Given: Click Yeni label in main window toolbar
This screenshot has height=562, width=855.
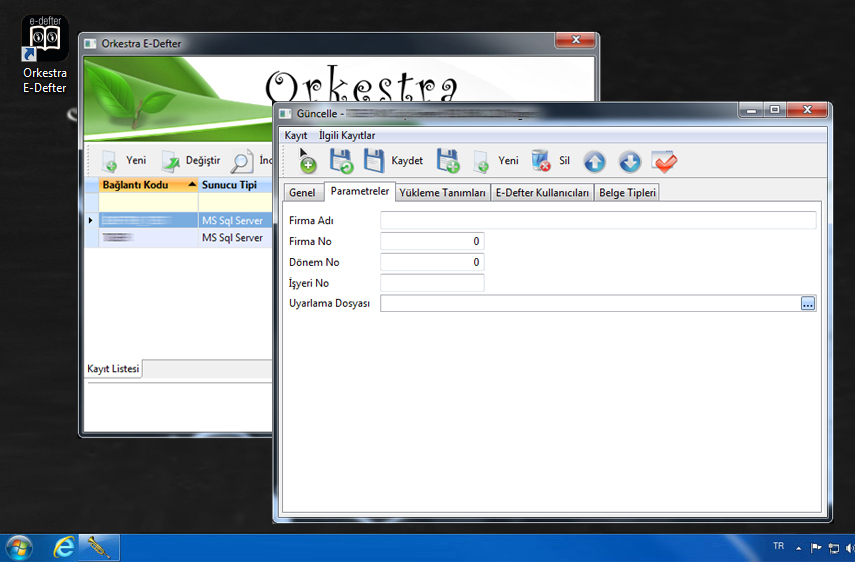Looking at the screenshot, I should [x=136, y=160].
